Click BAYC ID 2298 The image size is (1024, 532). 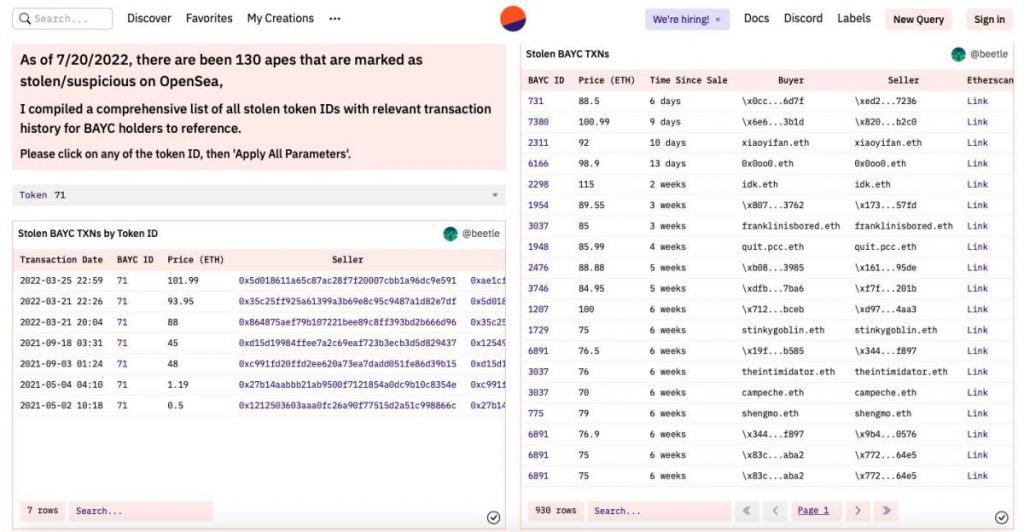tap(538, 185)
